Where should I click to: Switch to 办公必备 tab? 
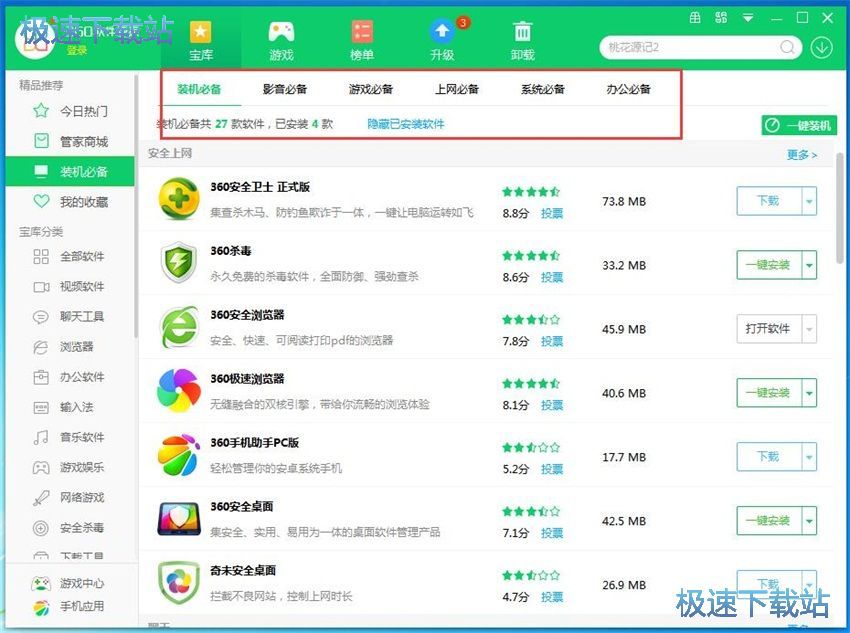628,89
